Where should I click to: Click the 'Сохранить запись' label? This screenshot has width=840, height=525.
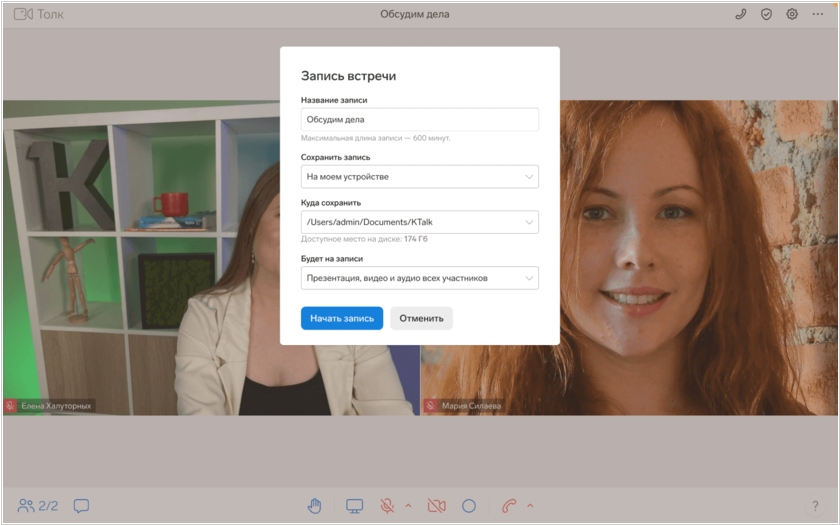coord(335,158)
